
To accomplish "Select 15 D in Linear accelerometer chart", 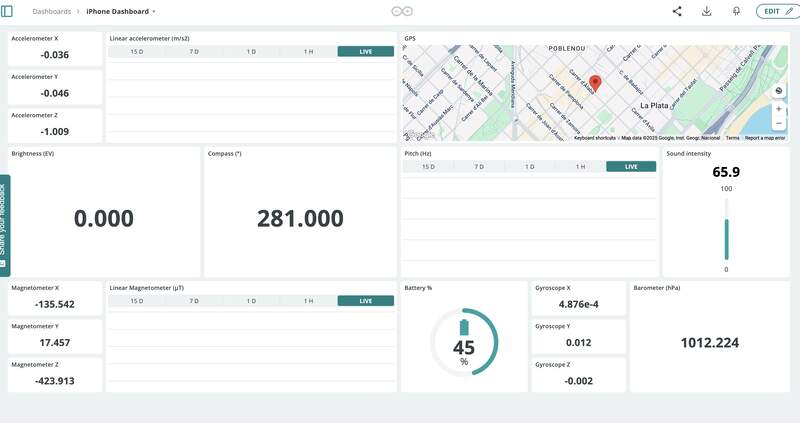I will click(x=137, y=52).
